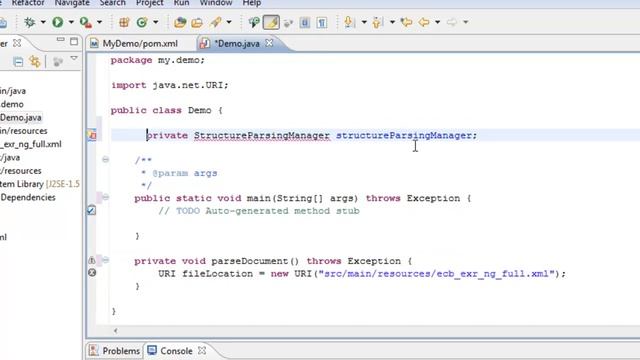
Task: Toggle the Word Wrap toolbar icon
Action: tap(288, 23)
